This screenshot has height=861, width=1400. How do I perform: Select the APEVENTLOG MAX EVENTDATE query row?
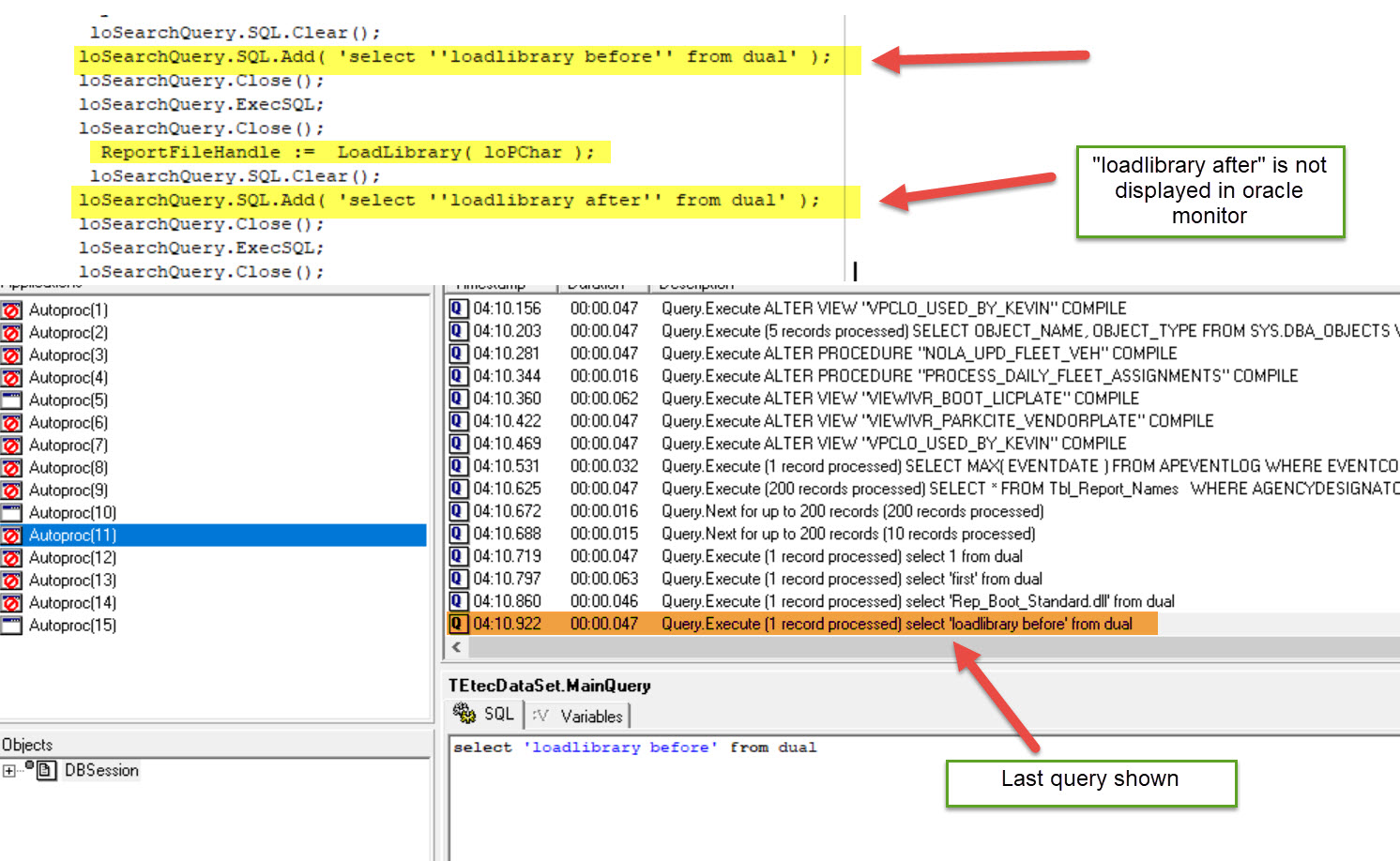pyautogui.click(x=924, y=465)
